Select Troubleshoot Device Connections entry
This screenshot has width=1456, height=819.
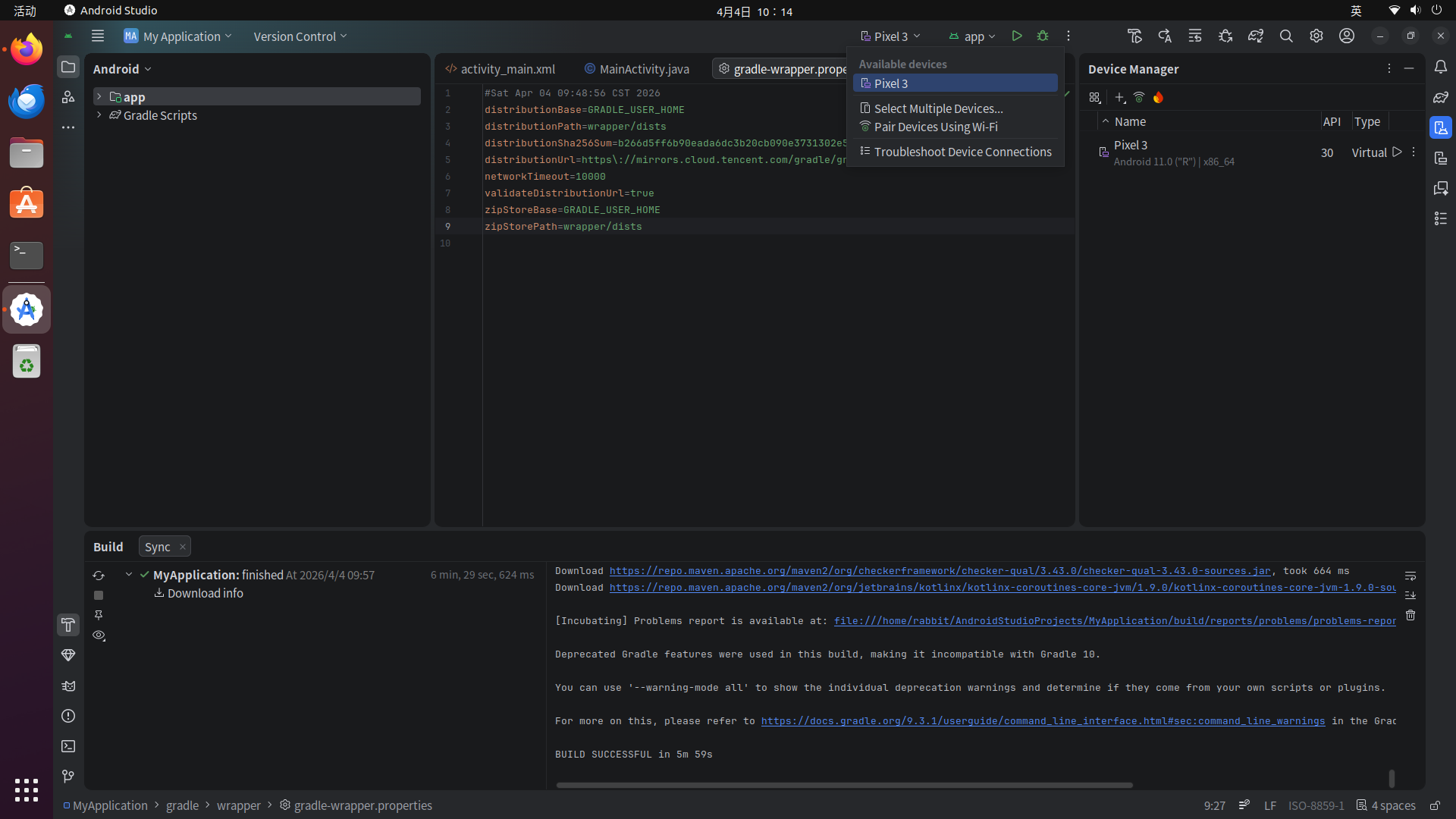962,152
